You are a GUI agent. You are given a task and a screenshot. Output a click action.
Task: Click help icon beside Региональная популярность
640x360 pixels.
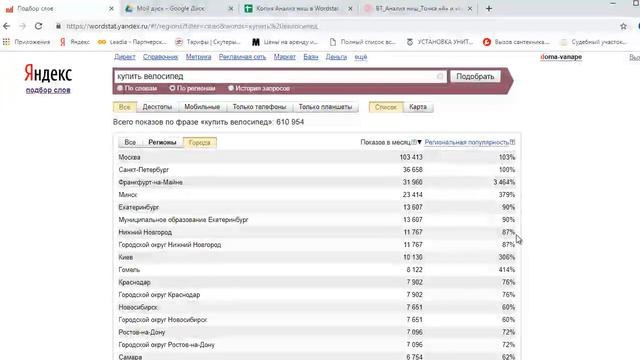(x=512, y=142)
